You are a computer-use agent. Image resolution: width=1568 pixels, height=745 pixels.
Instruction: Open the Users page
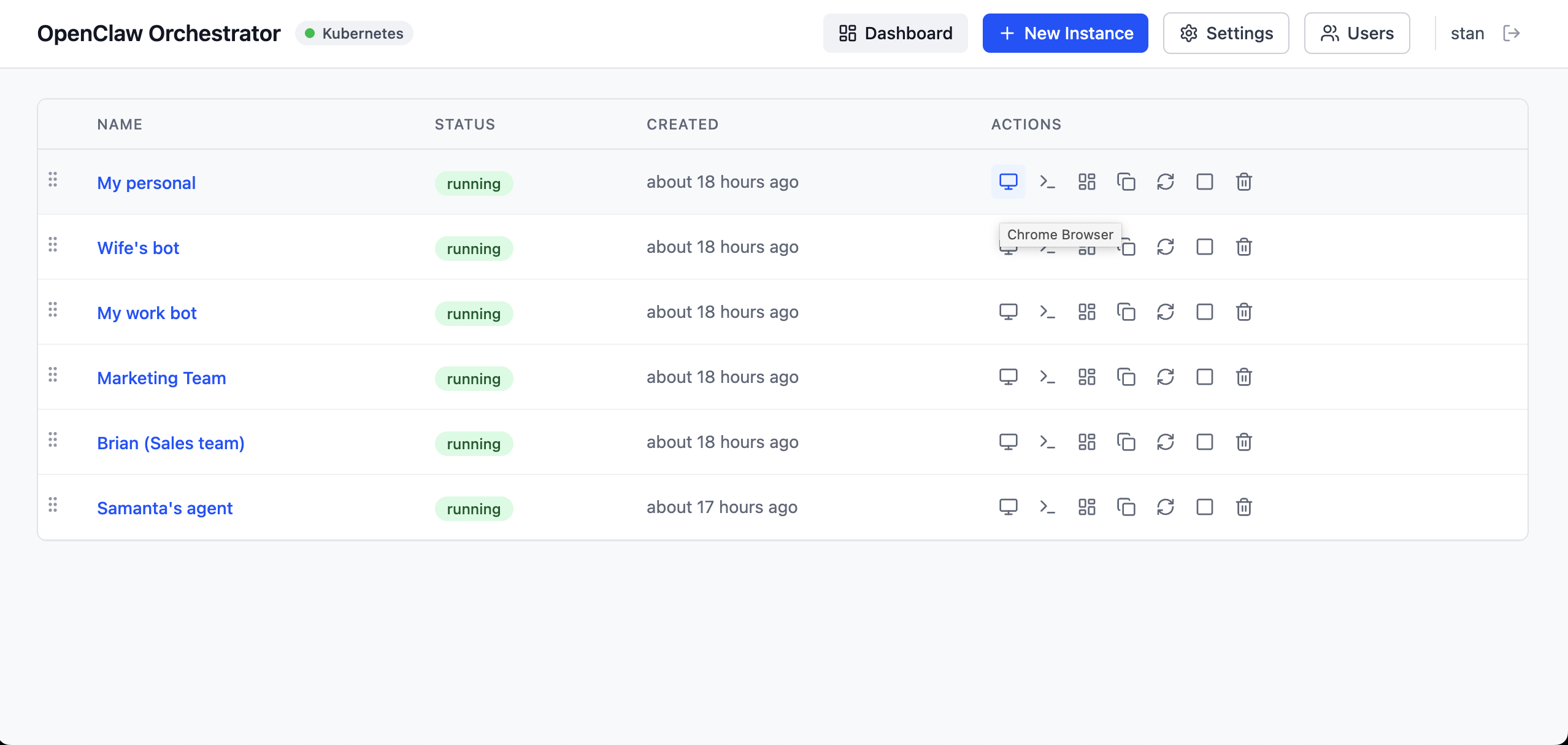[1356, 33]
